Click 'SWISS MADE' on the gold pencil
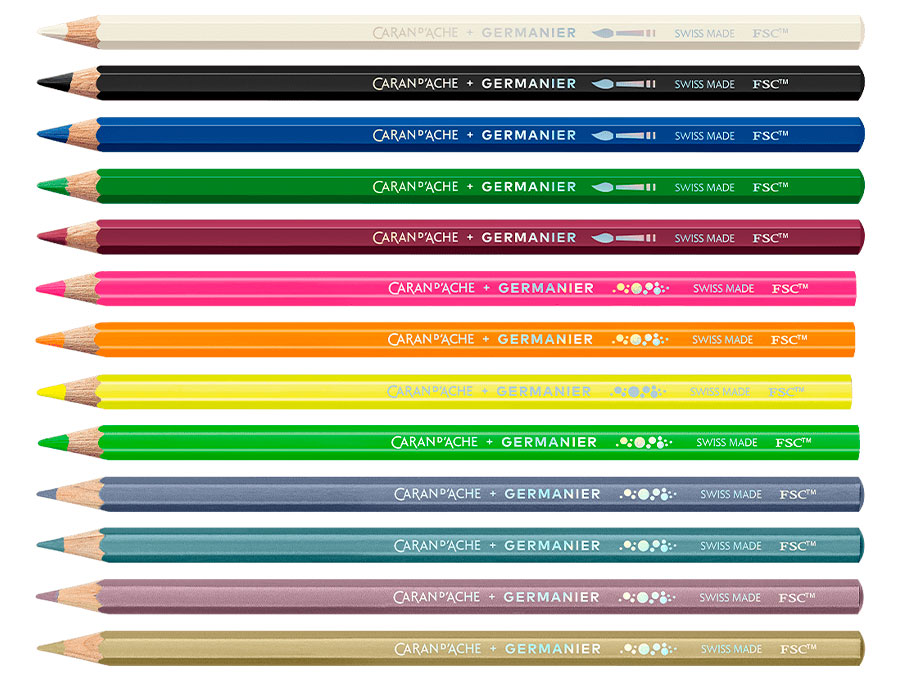Image resolution: width=900 pixels, height=682 pixels. 732,649
